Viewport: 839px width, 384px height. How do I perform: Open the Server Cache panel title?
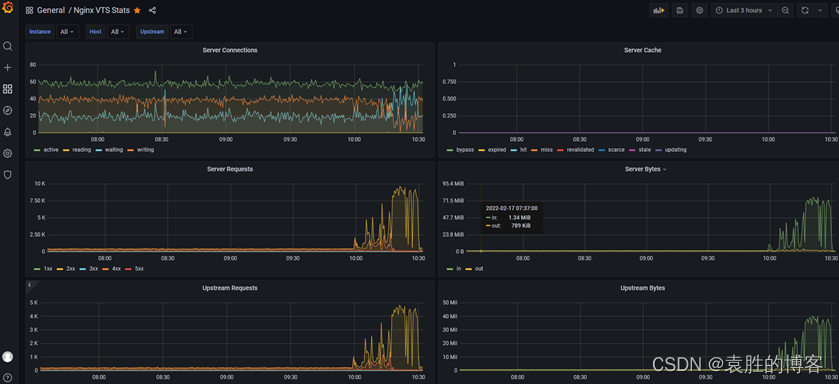point(642,50)
